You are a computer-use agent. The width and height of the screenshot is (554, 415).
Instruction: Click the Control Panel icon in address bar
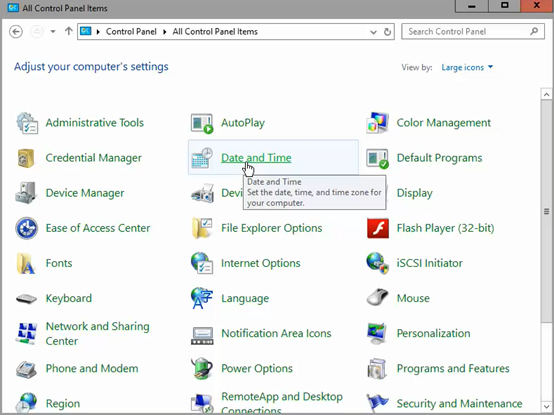coord(86,31)
